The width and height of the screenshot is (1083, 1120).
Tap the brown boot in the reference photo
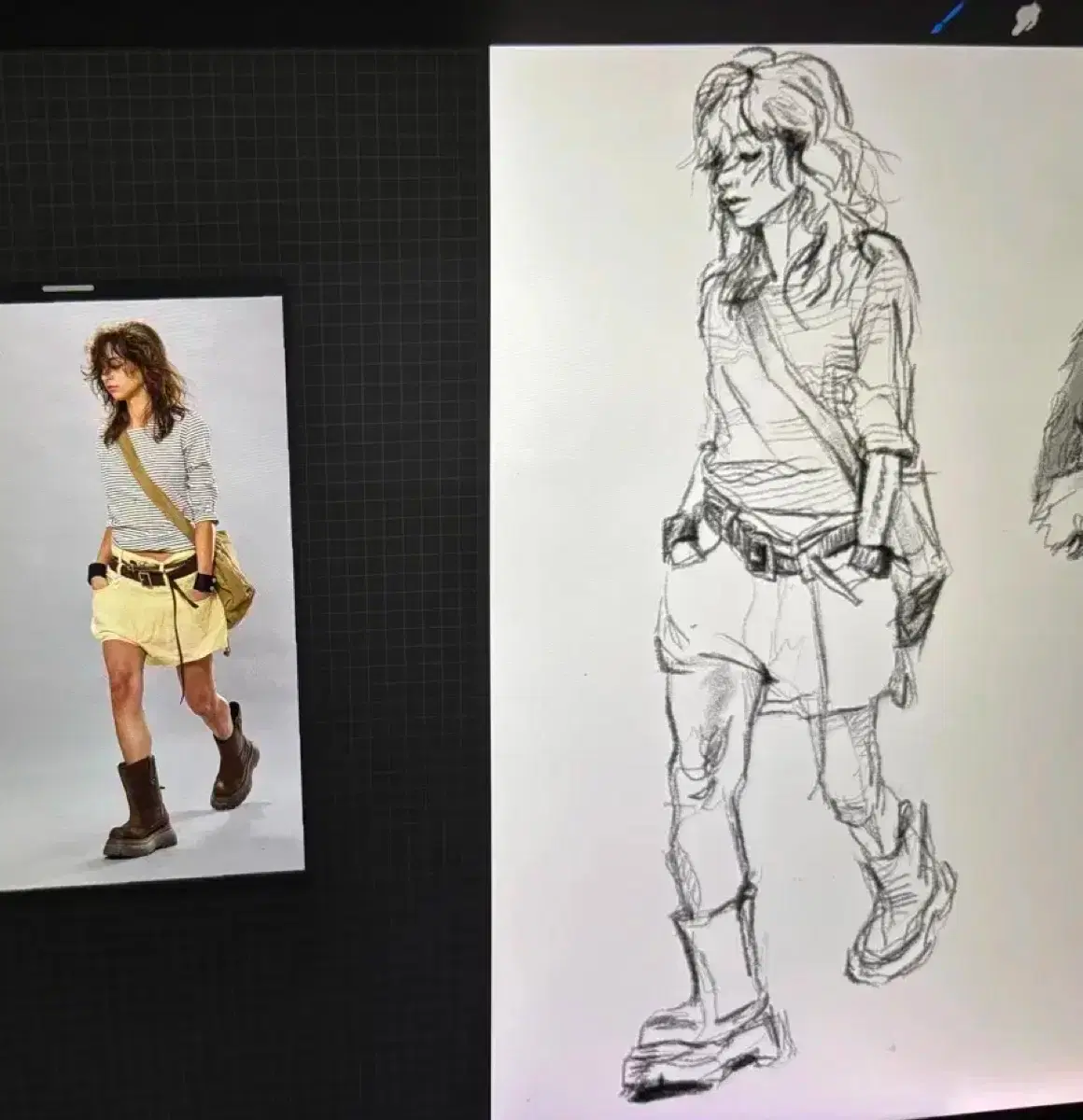tap(140, 806)
